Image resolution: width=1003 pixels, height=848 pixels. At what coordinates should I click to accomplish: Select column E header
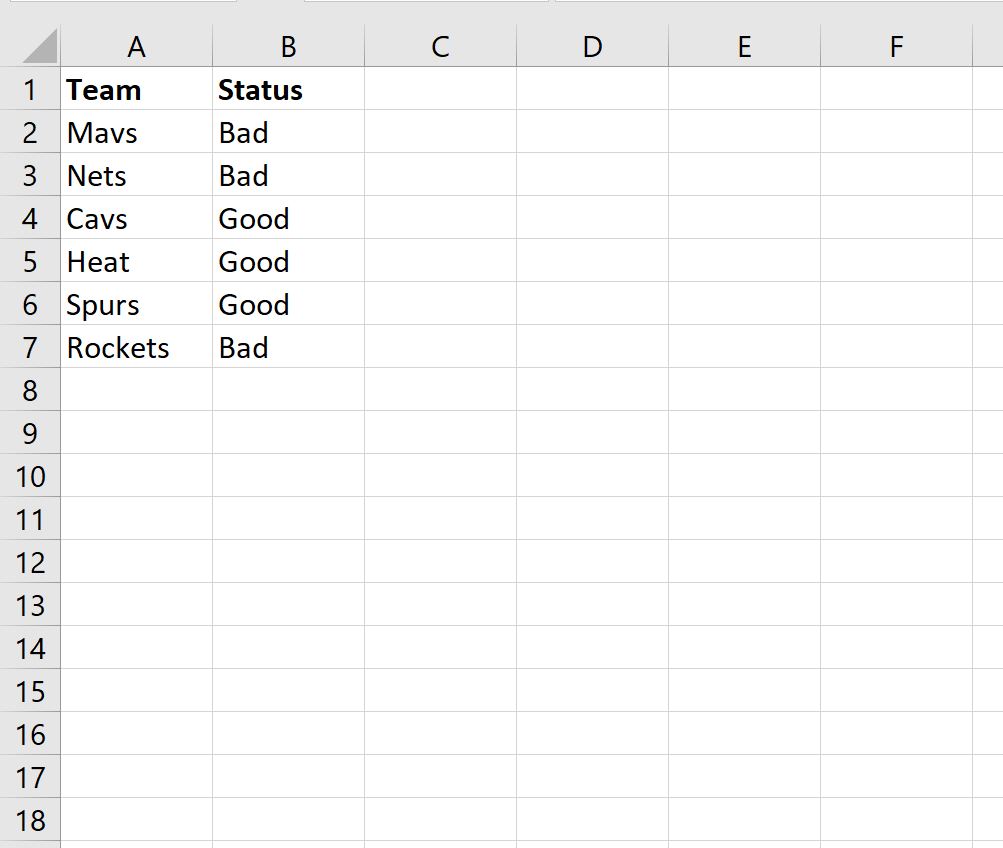(x=745, y=46)
